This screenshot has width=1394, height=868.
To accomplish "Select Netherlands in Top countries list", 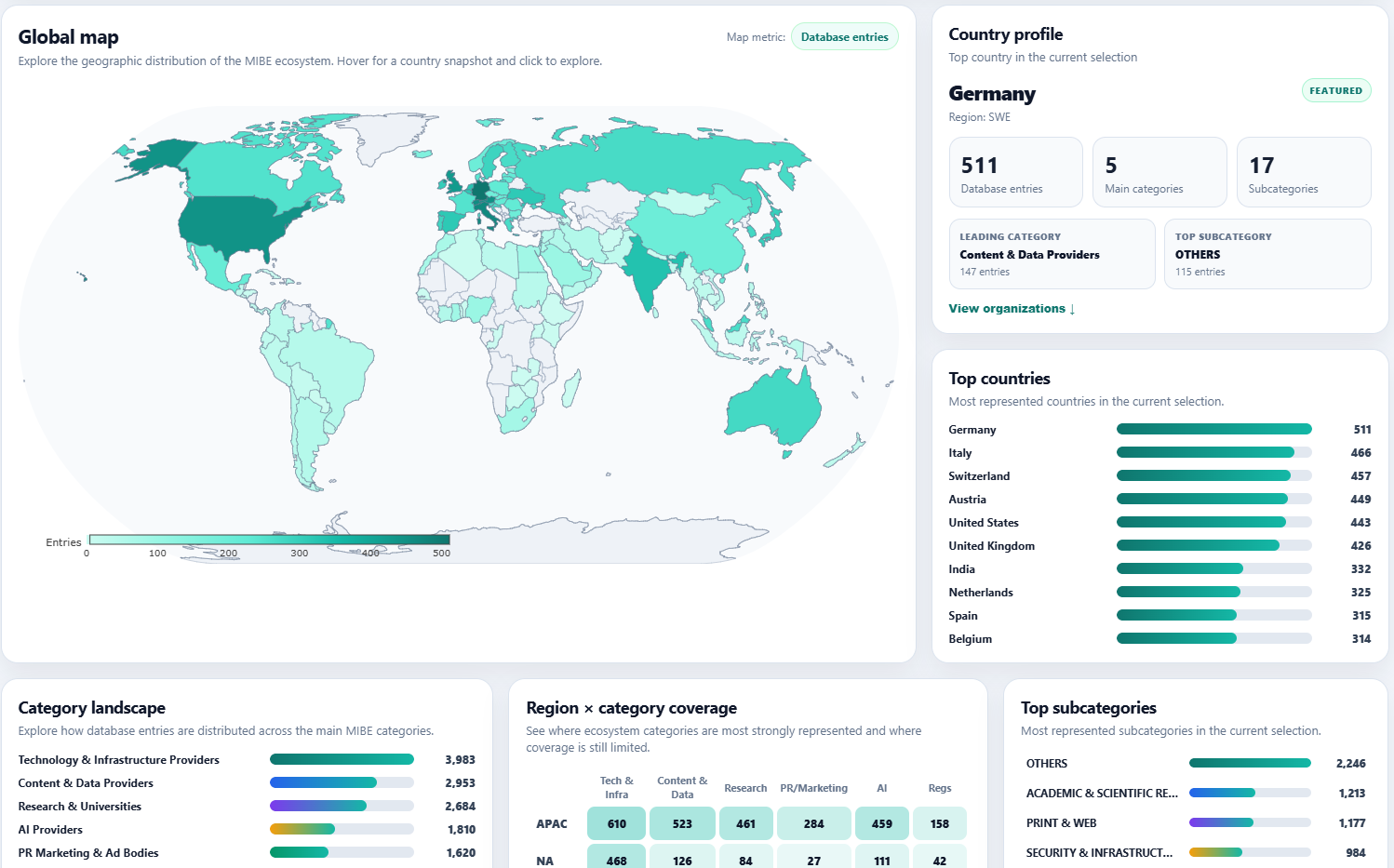I will (1159, 592).
